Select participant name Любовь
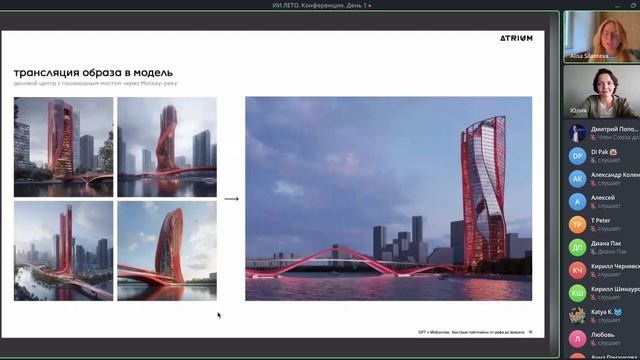This screenshot has height=360, width=640. pyautogui.click(x=602, y=335)
